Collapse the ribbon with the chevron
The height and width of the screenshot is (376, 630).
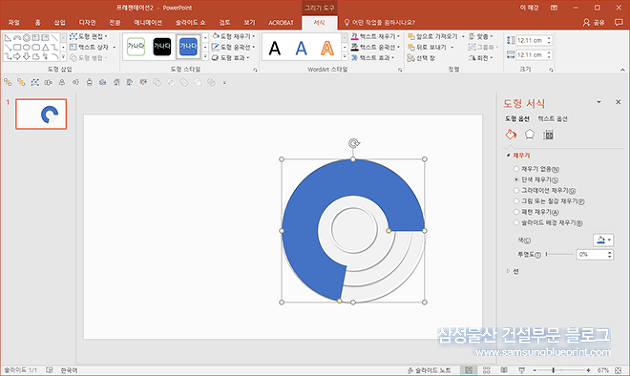click(x=622, y=70)
